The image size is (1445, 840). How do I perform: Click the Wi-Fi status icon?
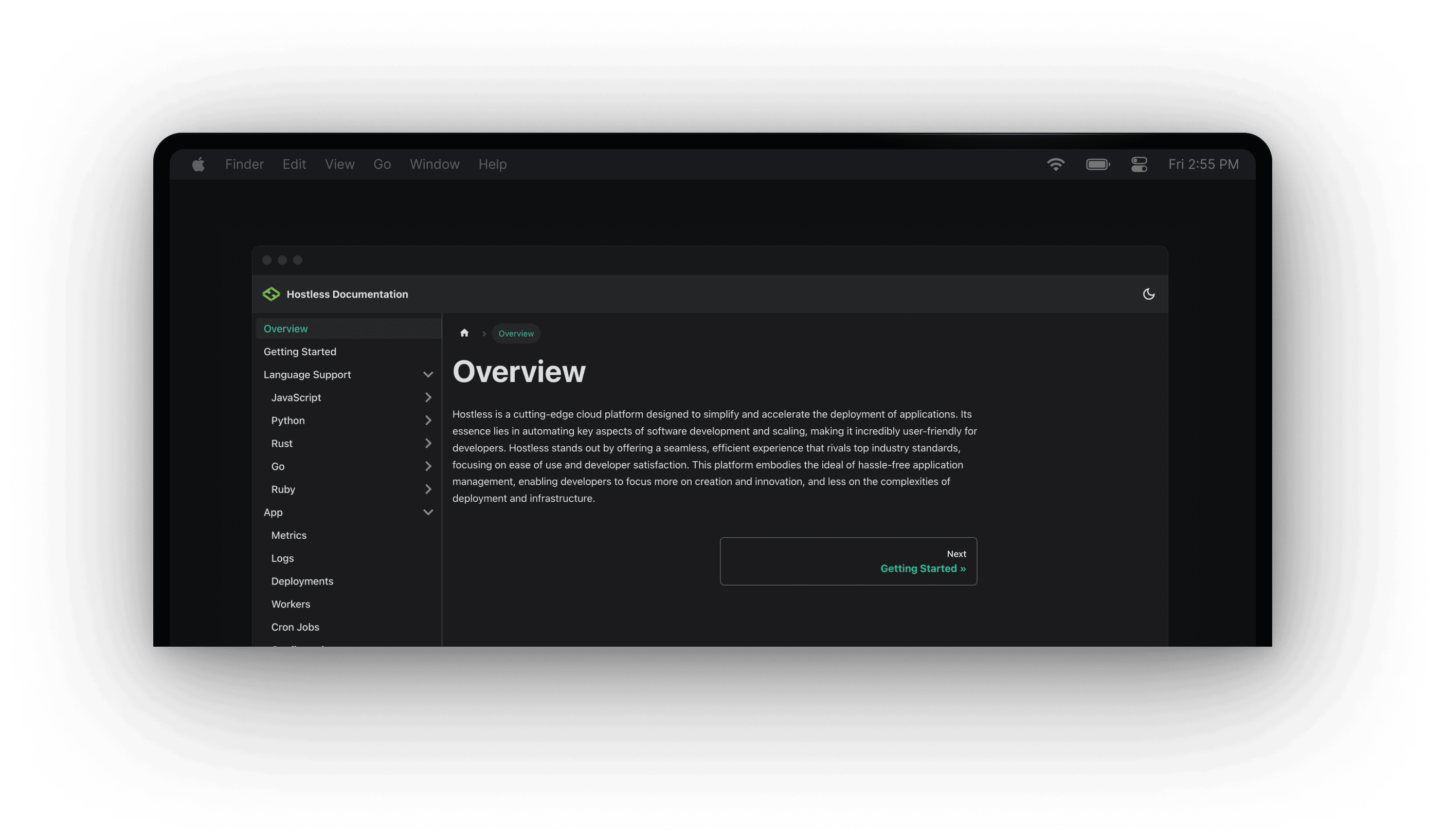point(1056,165)
